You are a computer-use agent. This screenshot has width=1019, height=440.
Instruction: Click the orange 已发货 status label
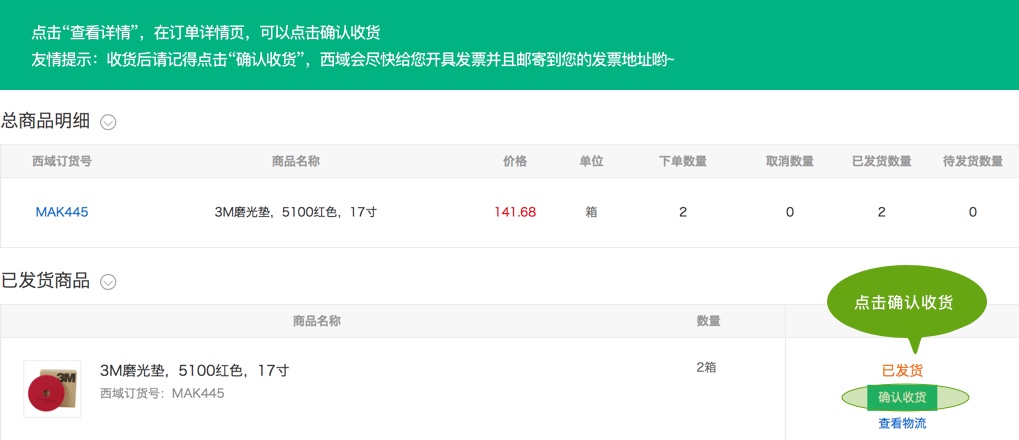coord(902,370)
